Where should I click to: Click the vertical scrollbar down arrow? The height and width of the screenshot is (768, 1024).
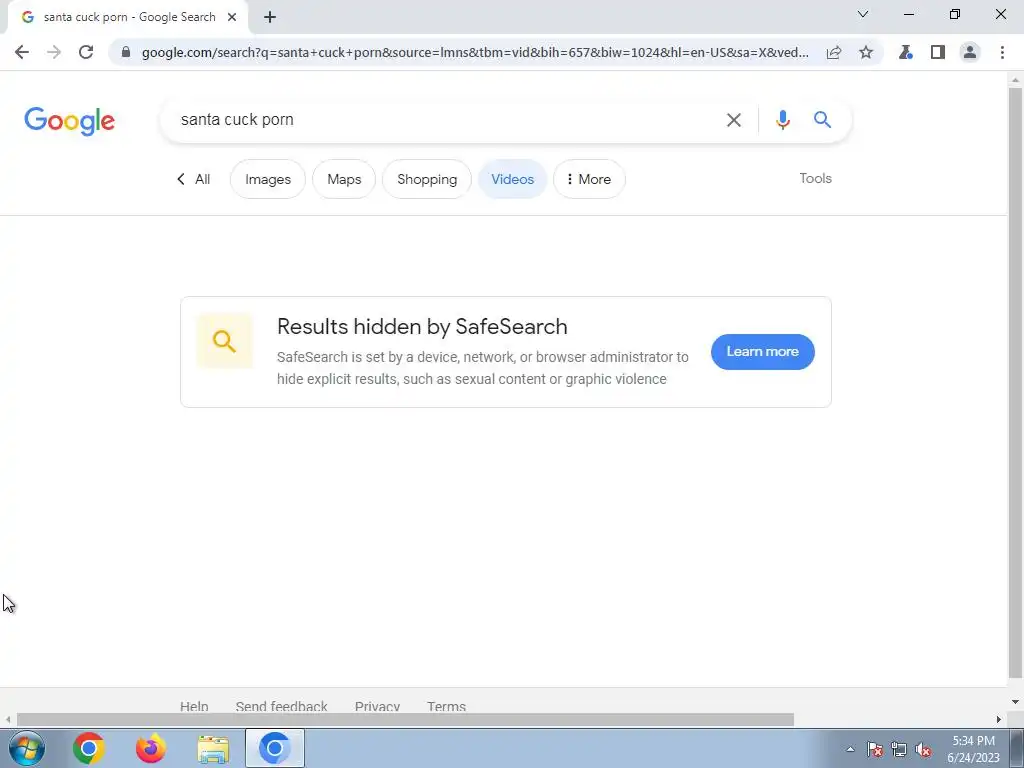point(1015,702)
